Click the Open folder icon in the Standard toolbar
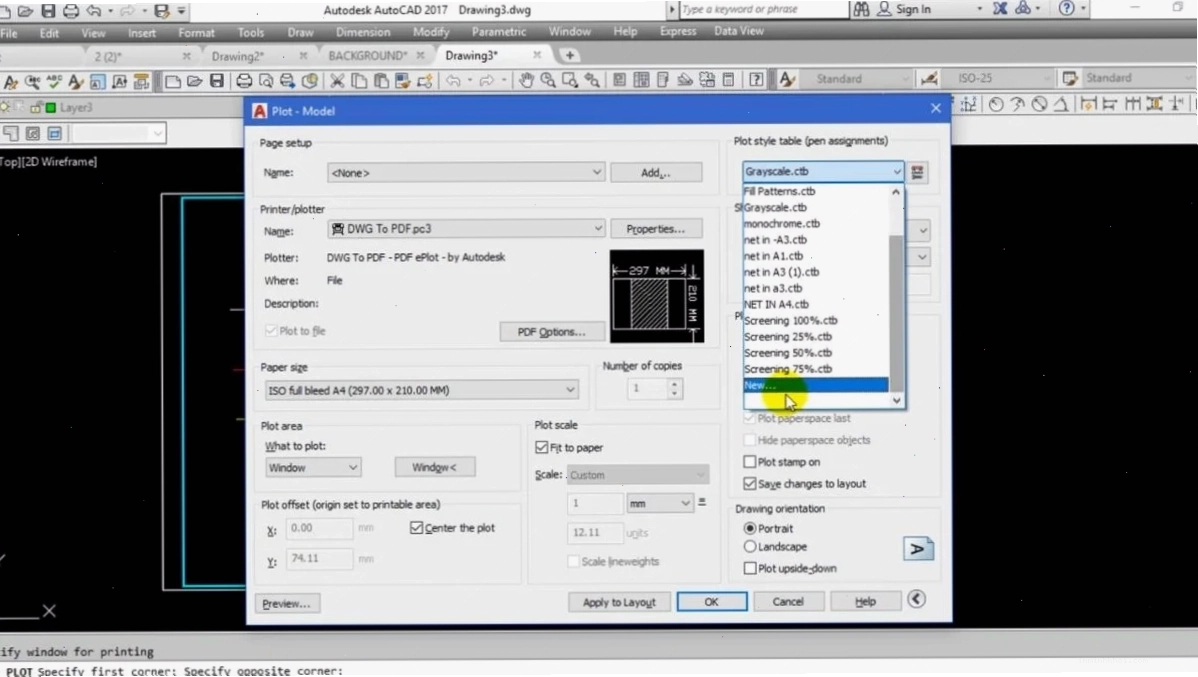The image size is (1198, 677). [x=194, y=80]
